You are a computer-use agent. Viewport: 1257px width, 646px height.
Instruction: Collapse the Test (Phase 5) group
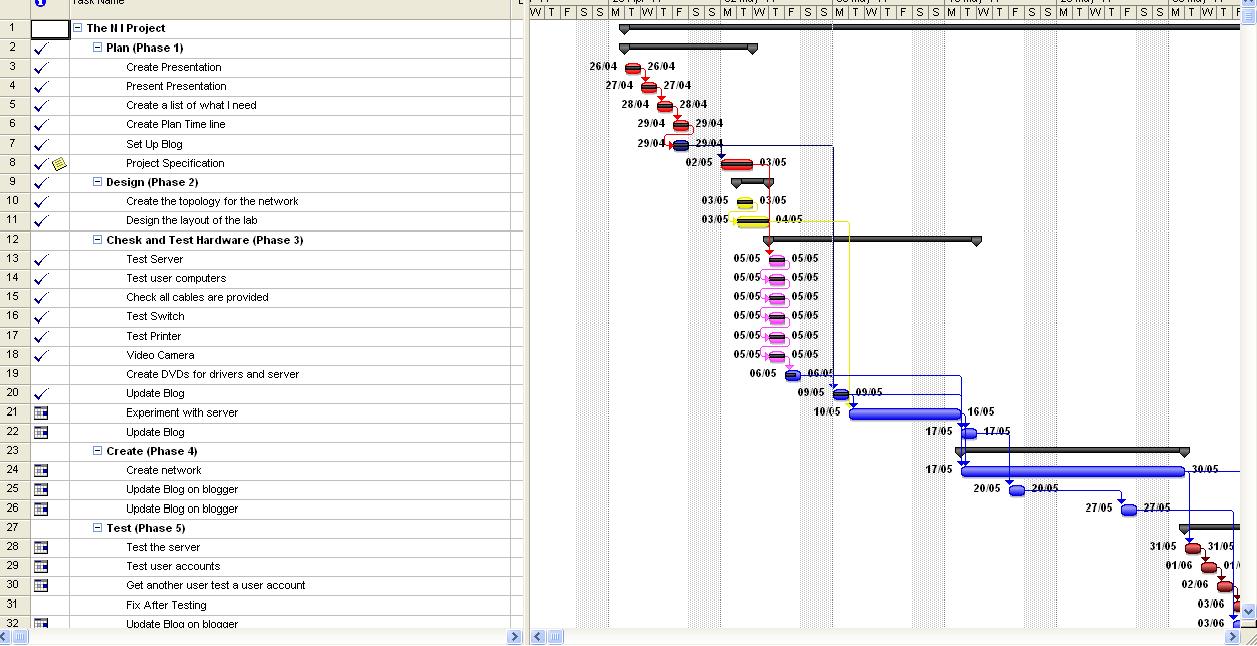96,528
